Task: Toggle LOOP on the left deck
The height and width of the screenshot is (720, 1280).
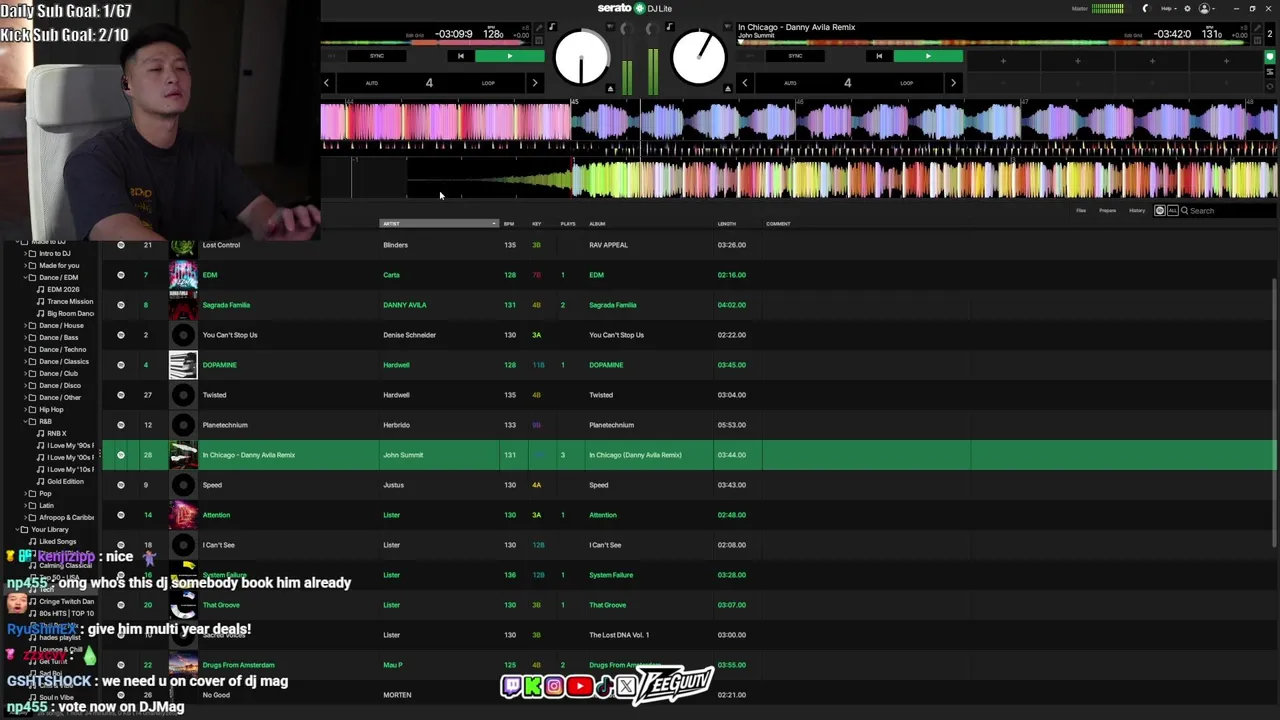Action: point(488,83)
